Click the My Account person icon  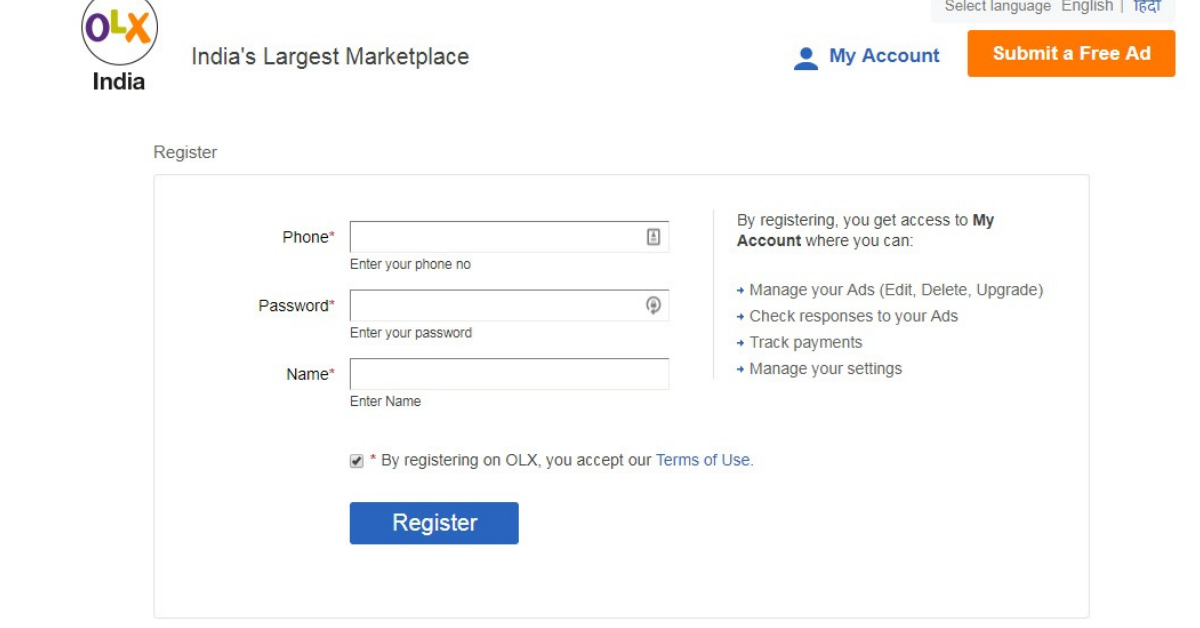click(x=806, y=58)
